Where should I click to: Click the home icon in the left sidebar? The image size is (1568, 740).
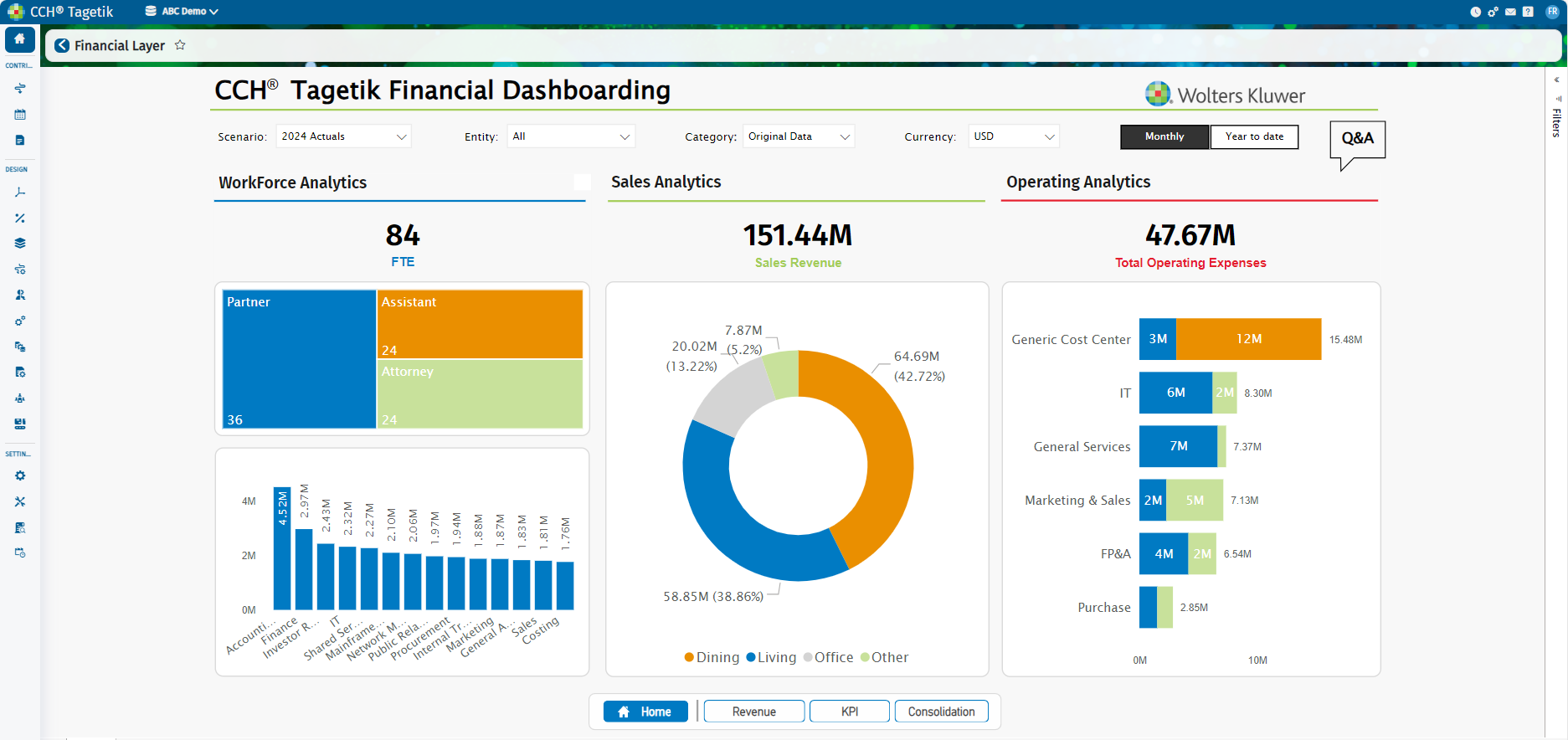(x=19, y=39)
